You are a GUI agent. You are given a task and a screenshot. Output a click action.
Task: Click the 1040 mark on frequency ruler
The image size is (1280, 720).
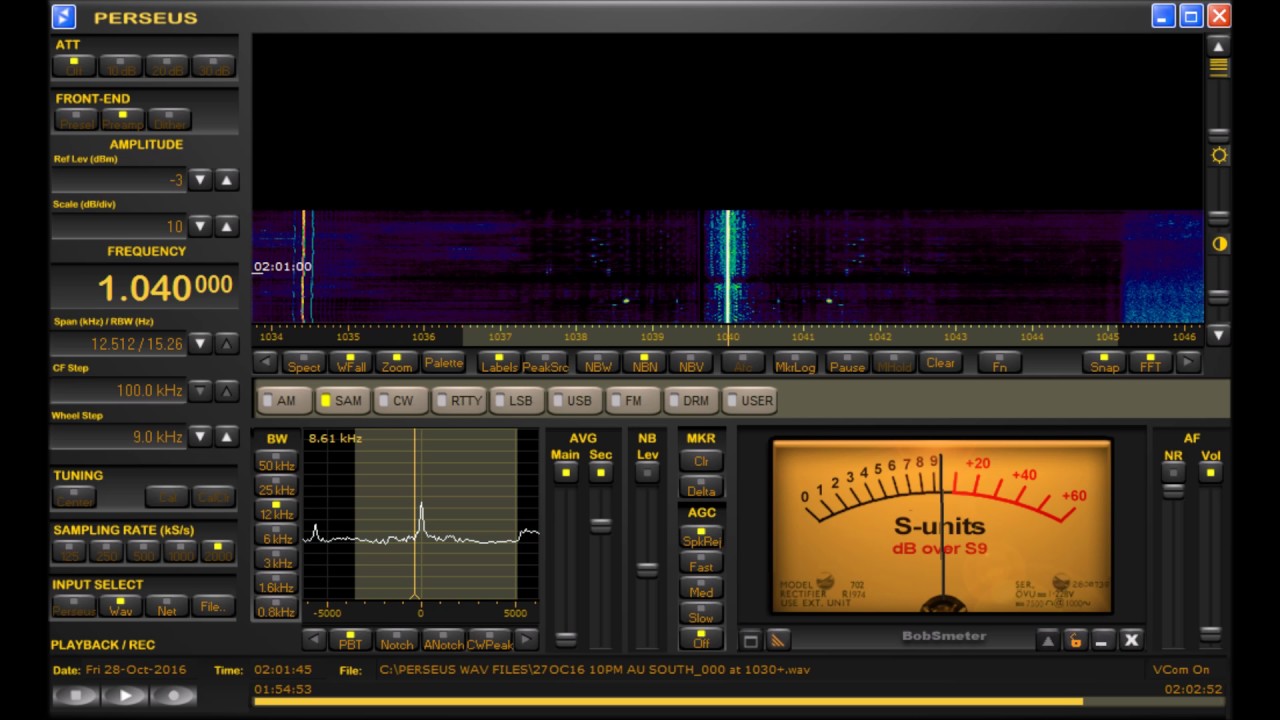(x=728, y=336)
